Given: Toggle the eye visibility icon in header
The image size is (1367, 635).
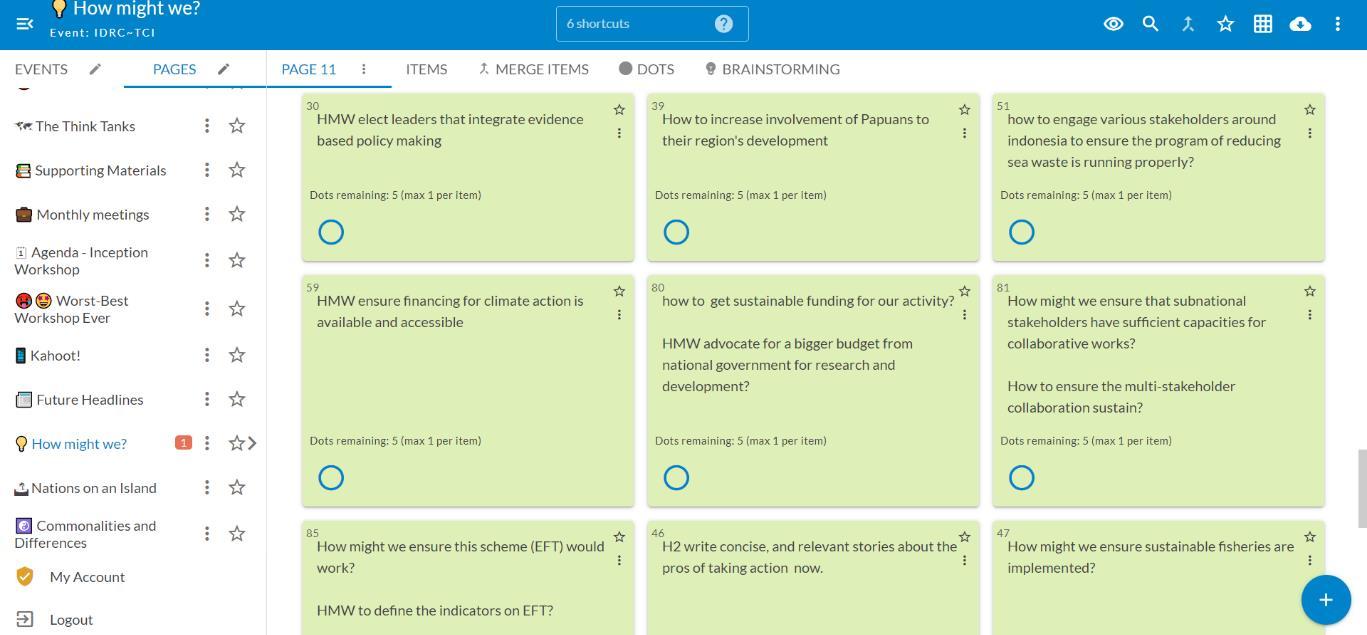Looking at the screenshot, I should coord(1113,24).
